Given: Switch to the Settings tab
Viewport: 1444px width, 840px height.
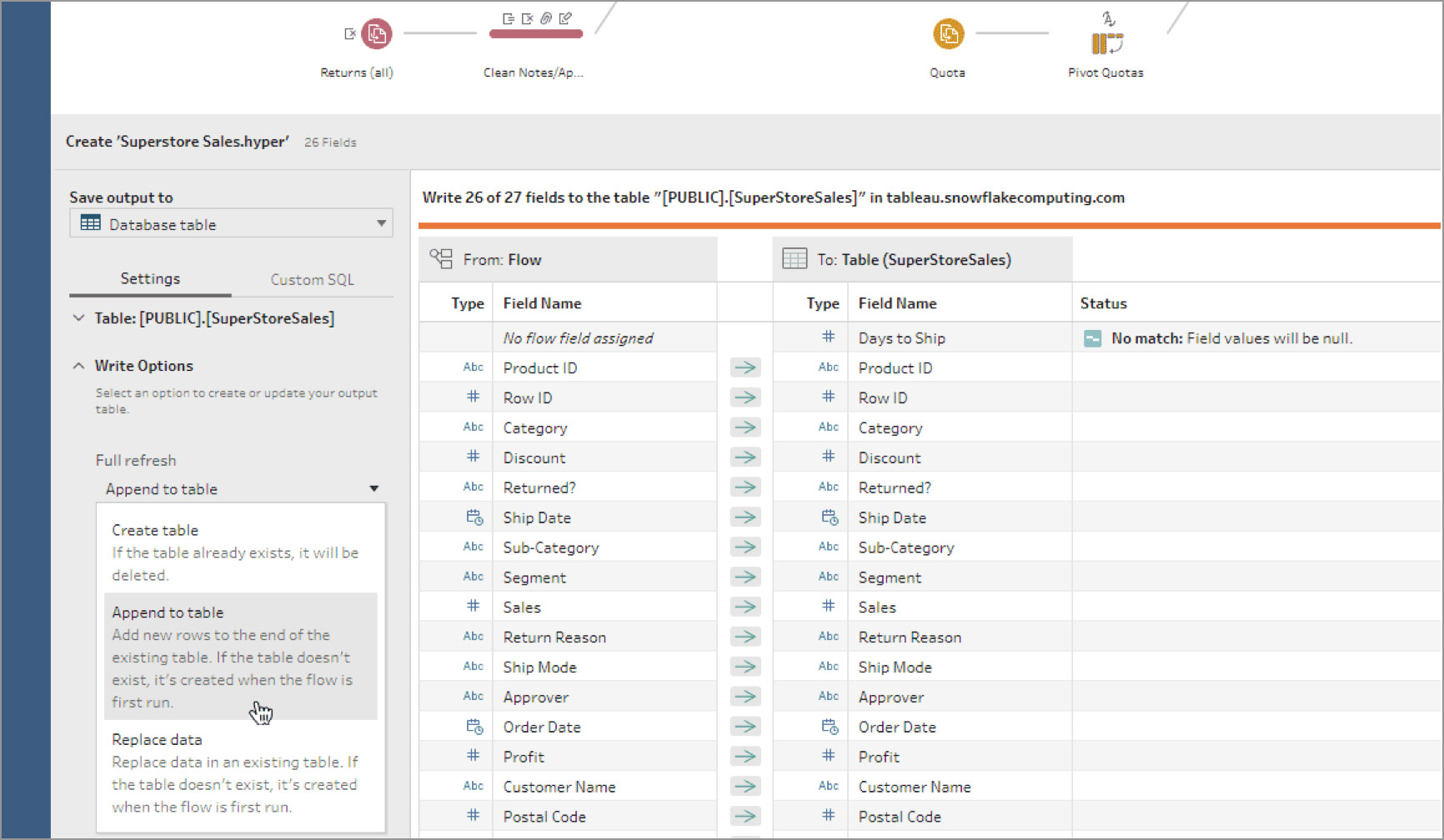Looking at the screenshot, I should pos(150,279).
